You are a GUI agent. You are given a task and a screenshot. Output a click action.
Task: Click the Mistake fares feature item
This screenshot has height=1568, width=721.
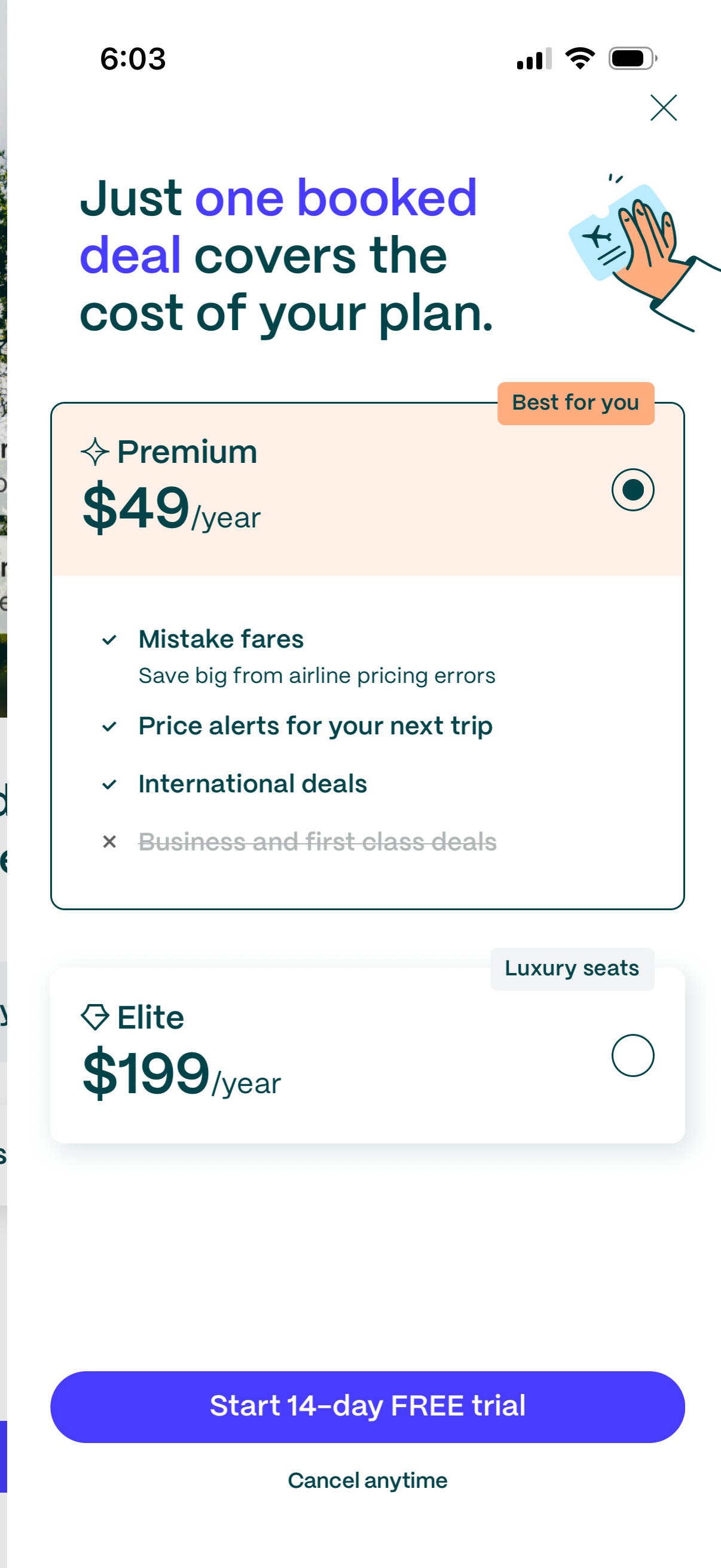(221, 640)
